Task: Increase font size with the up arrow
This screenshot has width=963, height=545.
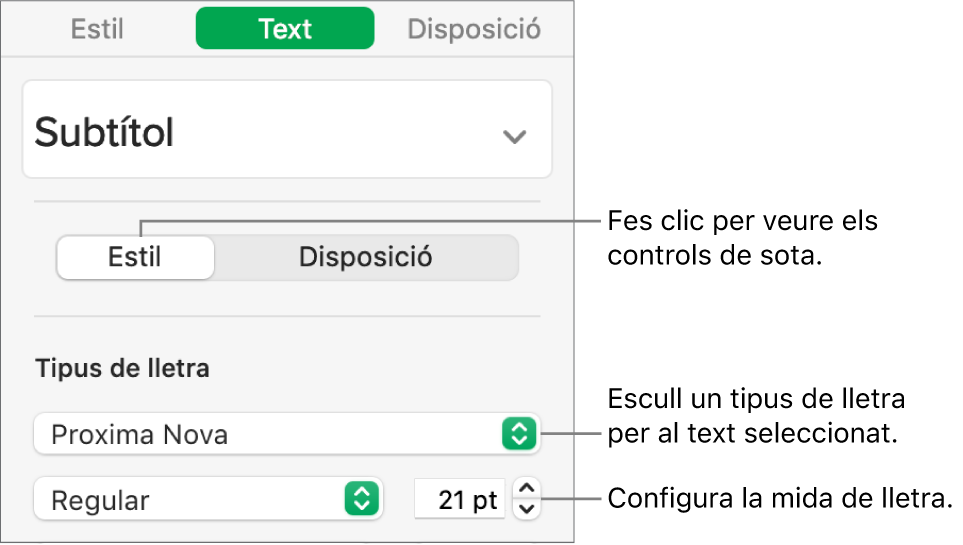Action: coord(529,487)
